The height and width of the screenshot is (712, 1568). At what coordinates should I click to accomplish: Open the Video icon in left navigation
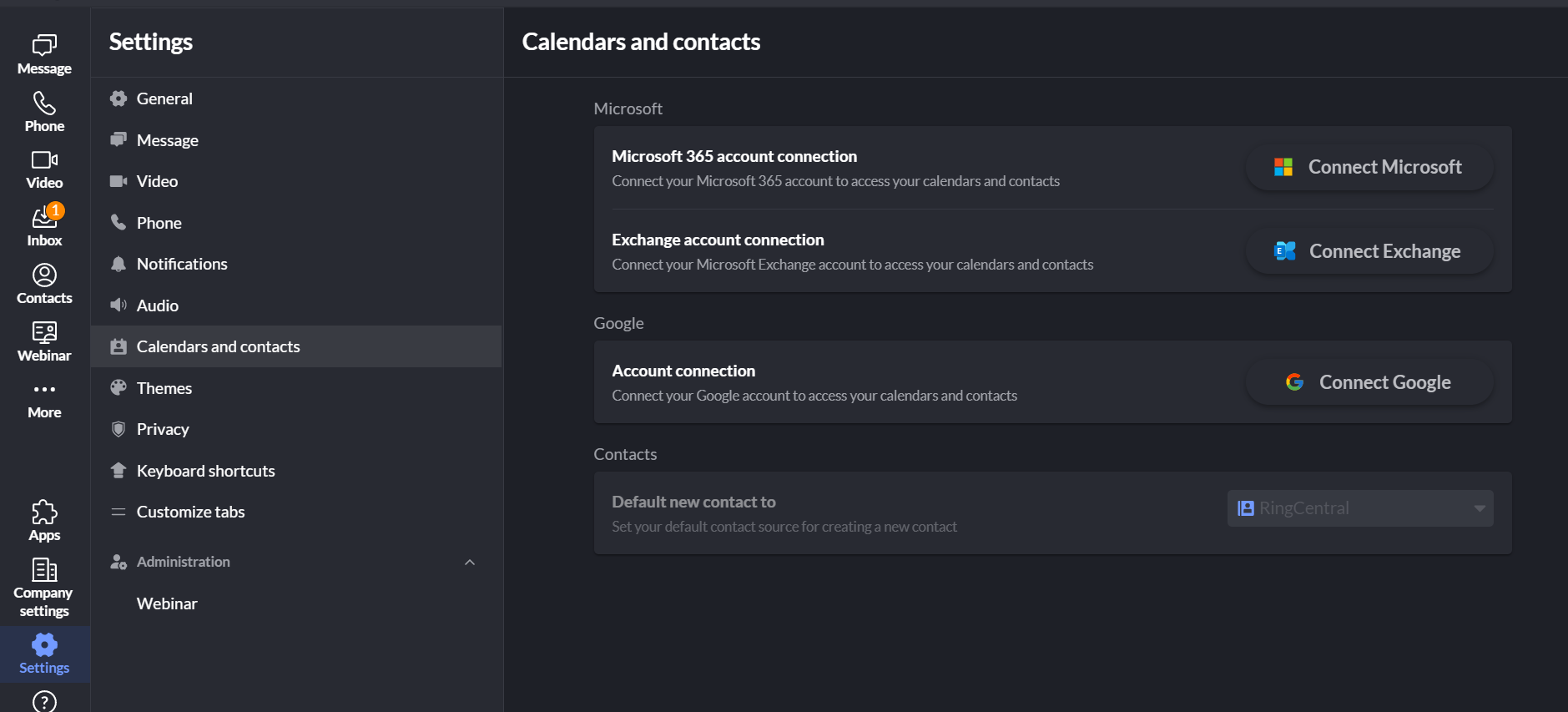pyautogui.click(x=44, y=160)
